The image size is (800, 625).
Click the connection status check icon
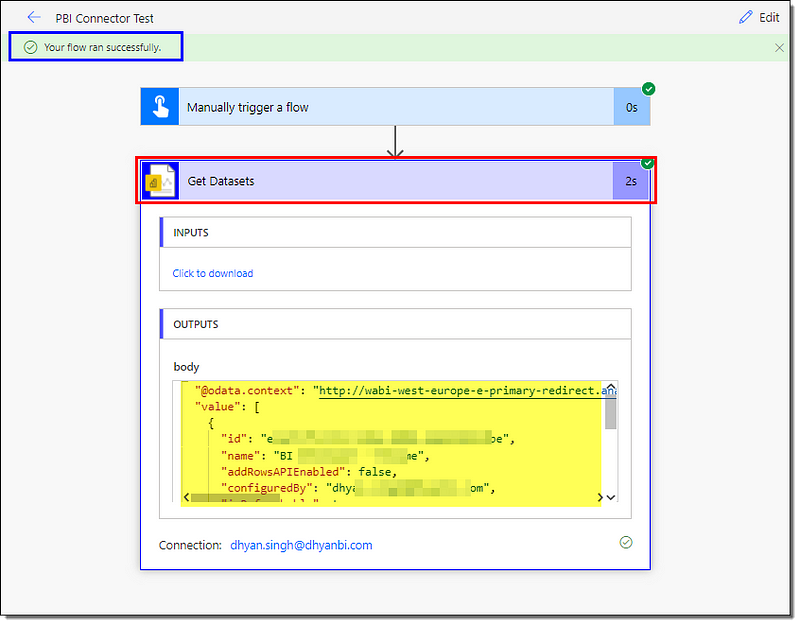click(626, 542)
